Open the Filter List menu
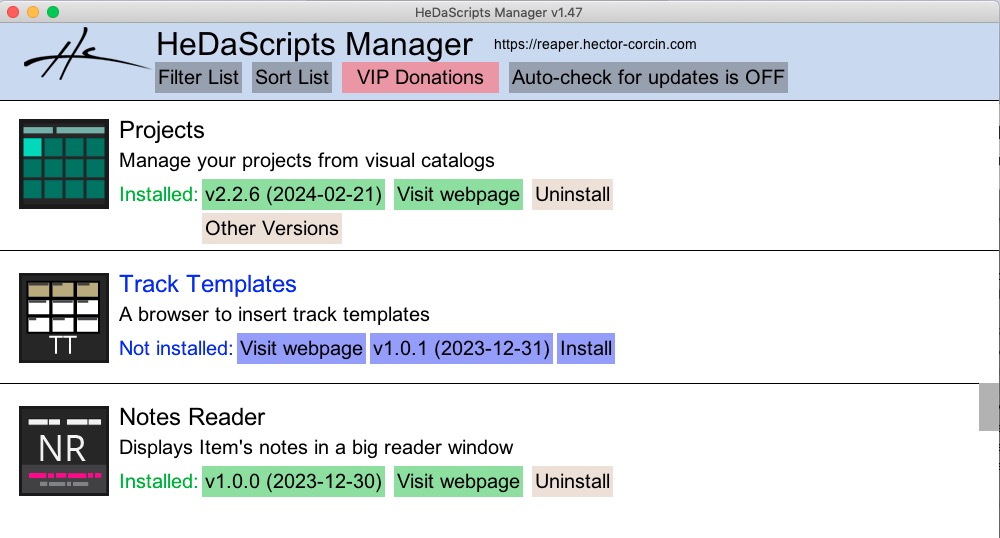Image resolution: width=1000 pixels, height=538 pixels. click(198, 77)
